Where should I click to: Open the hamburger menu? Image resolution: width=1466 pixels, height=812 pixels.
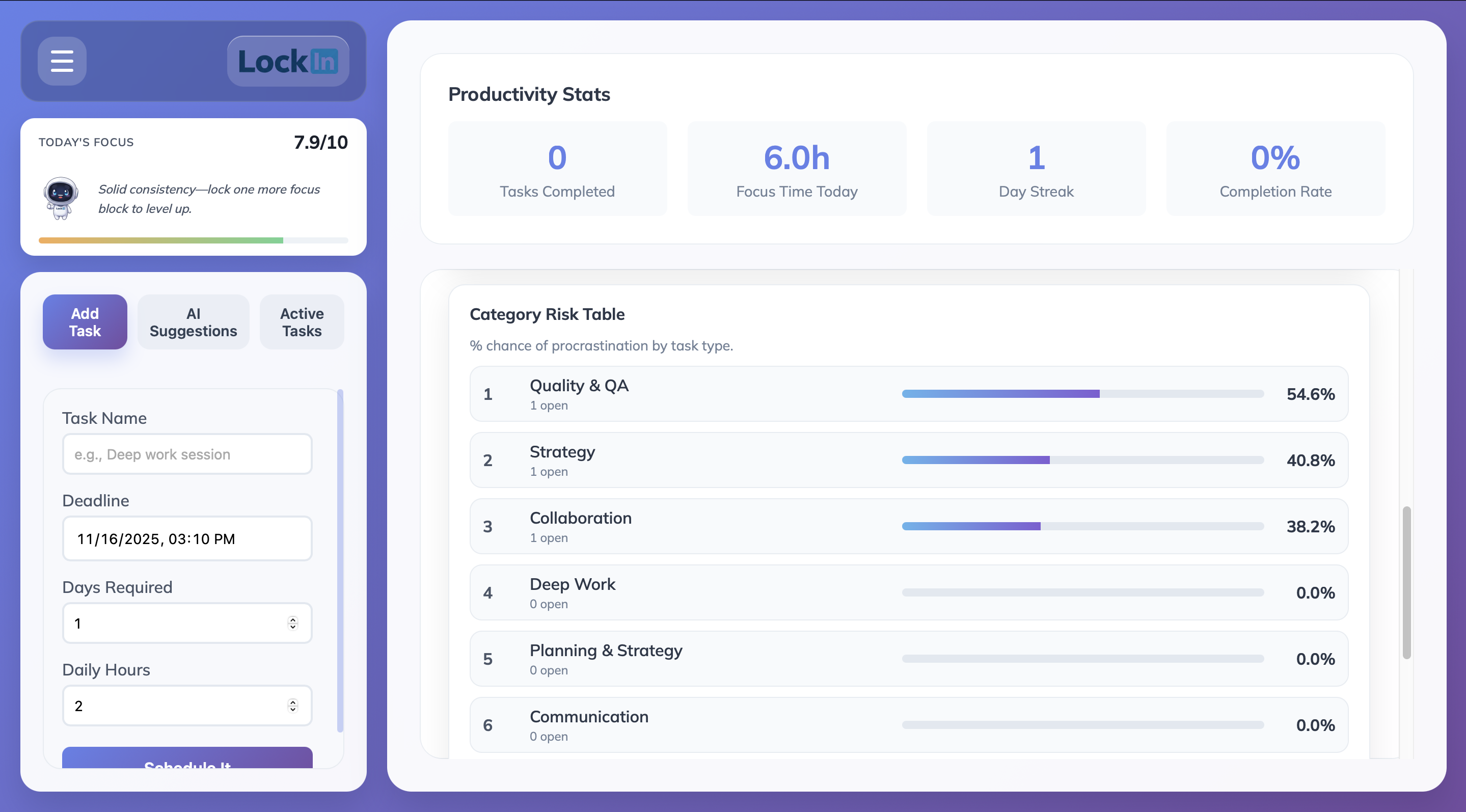(62, 61)
